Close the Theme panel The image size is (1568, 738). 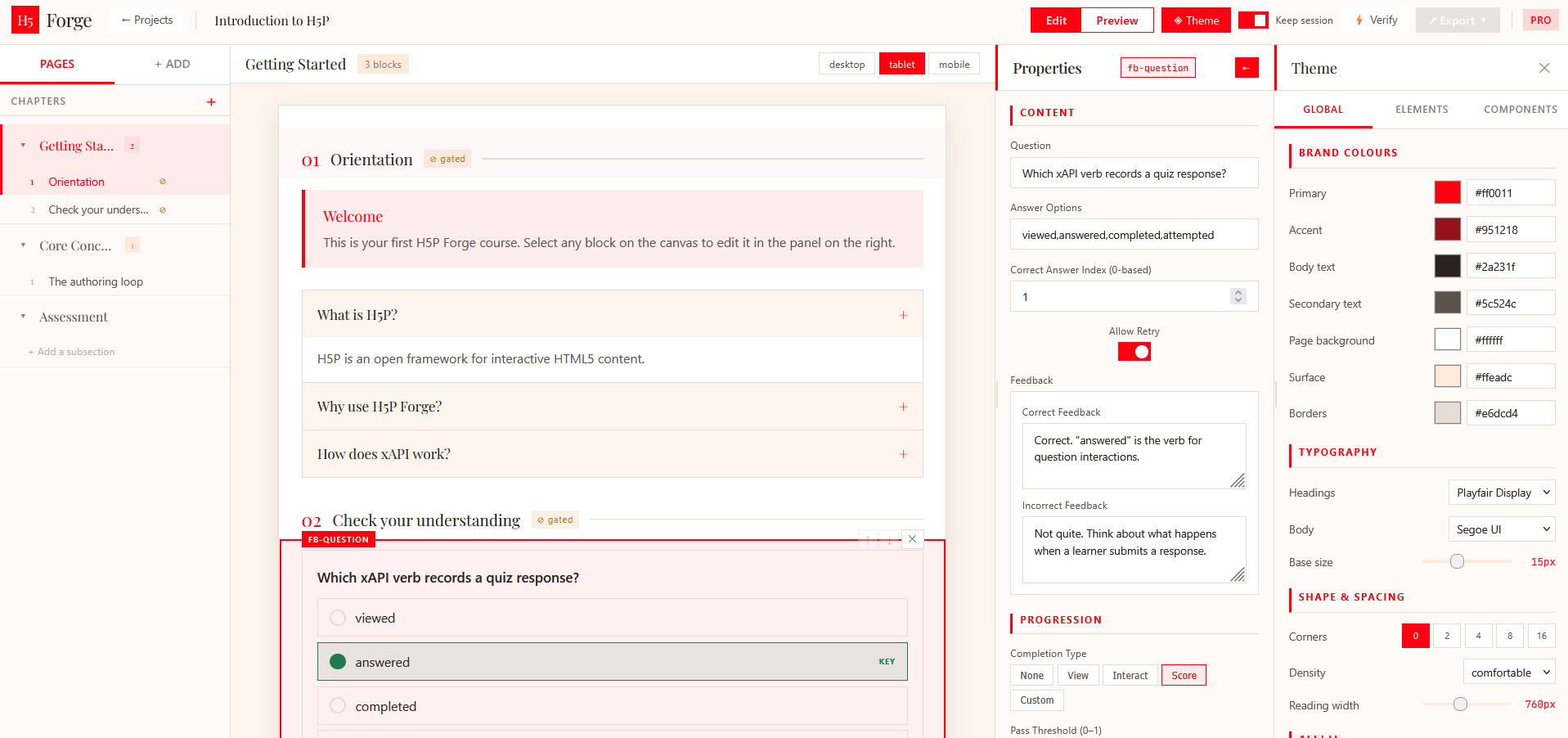[1544, 68]
